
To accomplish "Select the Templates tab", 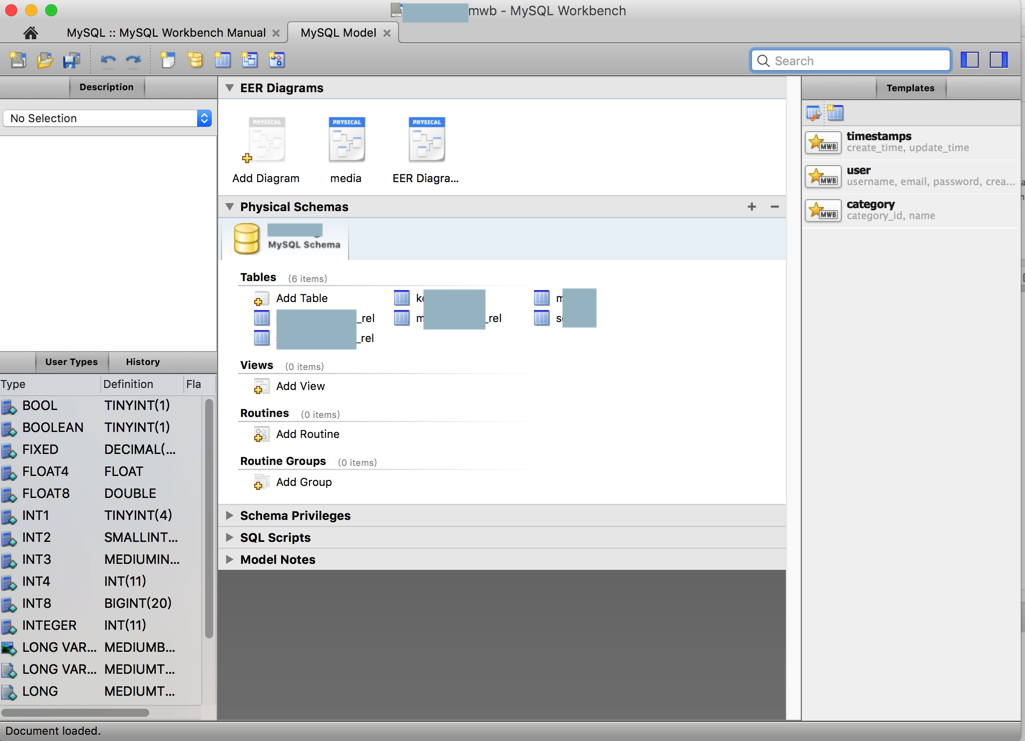I will point(910,88).
